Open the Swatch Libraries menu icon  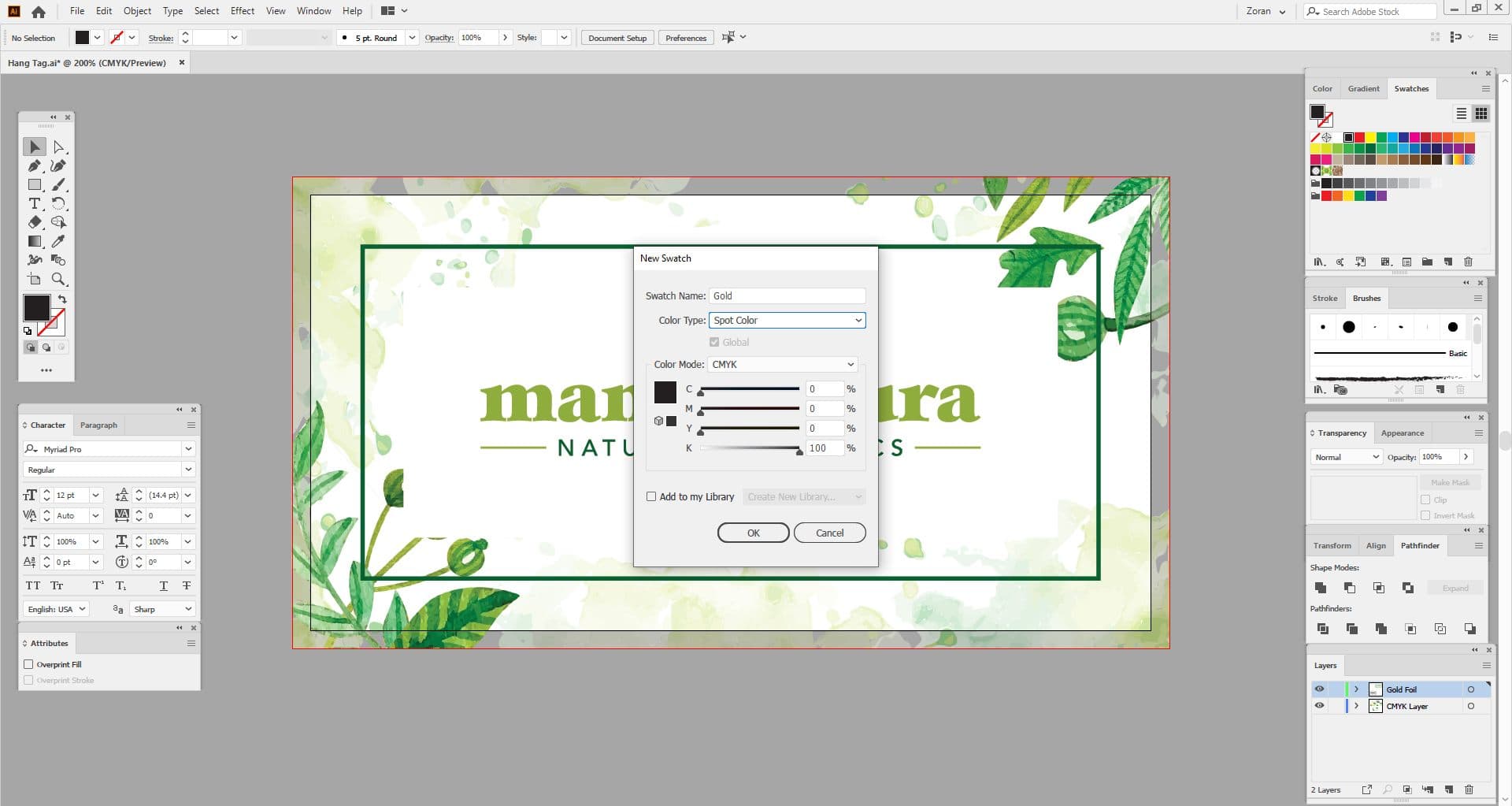point(1320,262)
